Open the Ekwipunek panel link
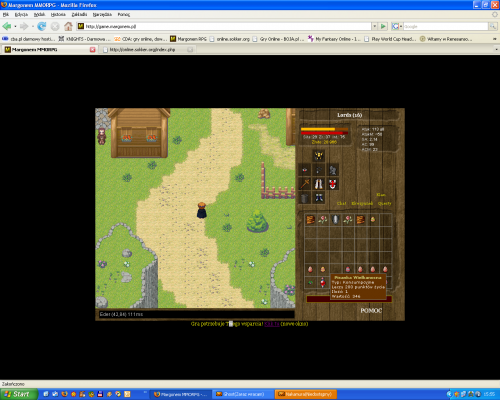 pyautogui.click(x=362, y=203)
